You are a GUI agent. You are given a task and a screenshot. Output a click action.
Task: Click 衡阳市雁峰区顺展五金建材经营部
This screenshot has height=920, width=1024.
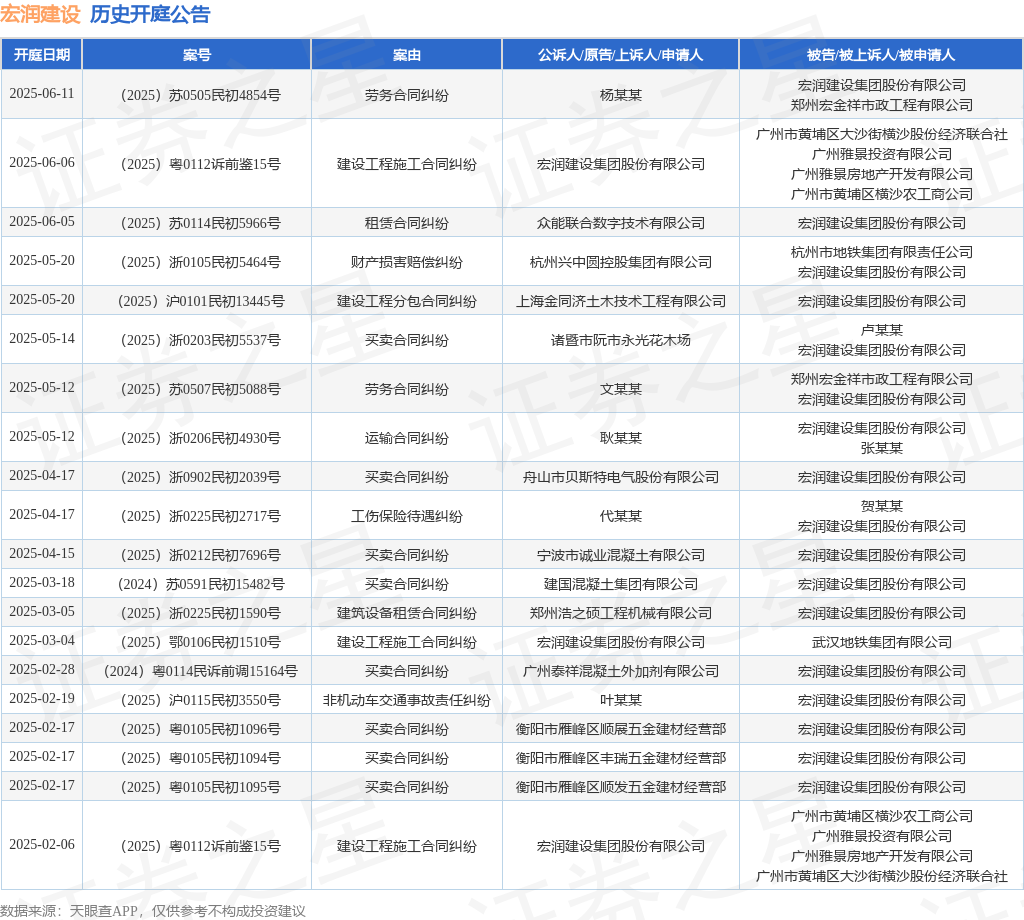[x=620, y=729]
